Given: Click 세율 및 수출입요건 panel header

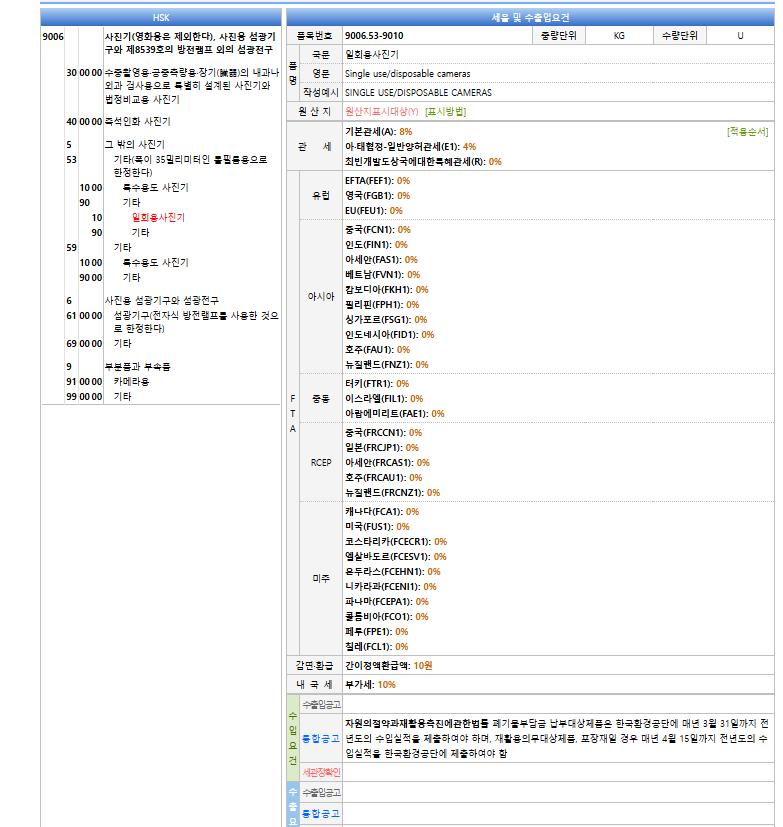Looking at the screenshot, I should (530, 17).
